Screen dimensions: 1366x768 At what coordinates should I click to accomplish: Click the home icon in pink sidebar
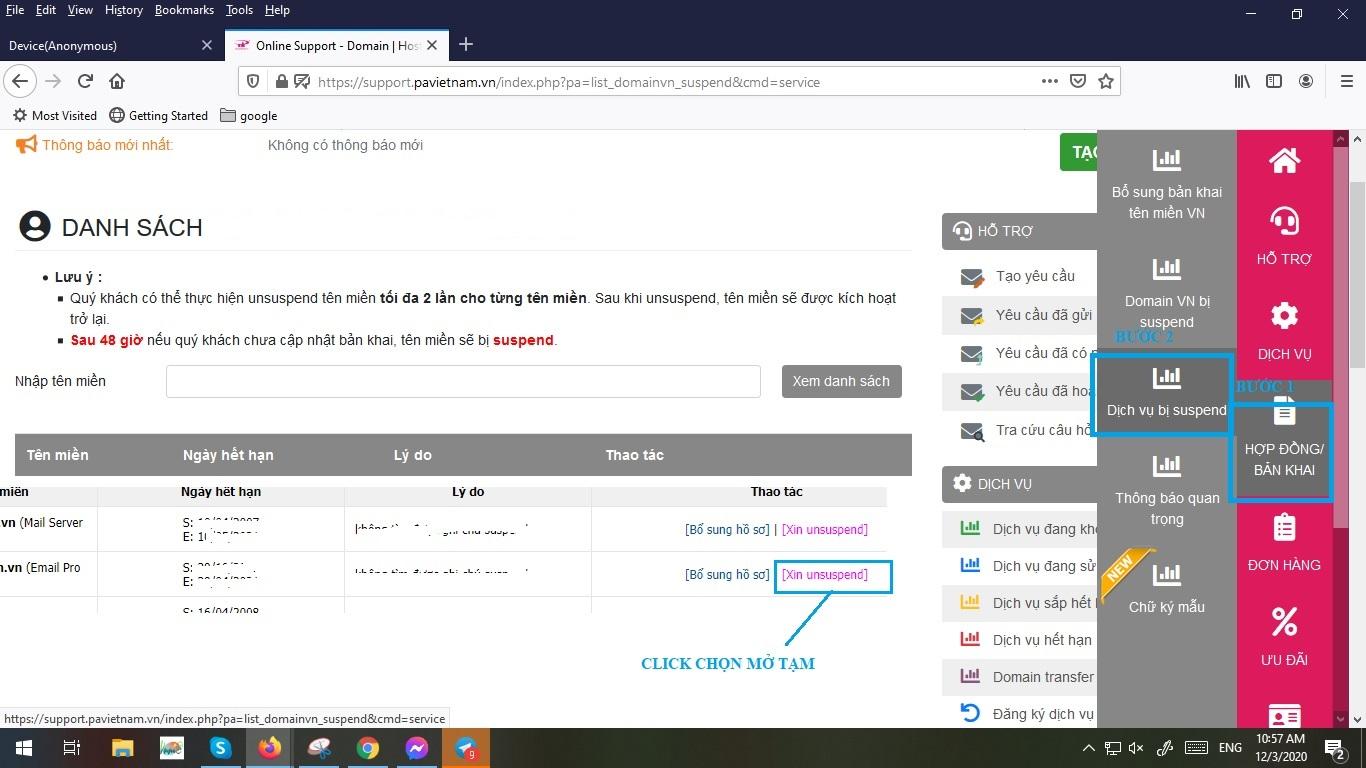tap(1284, 160)
